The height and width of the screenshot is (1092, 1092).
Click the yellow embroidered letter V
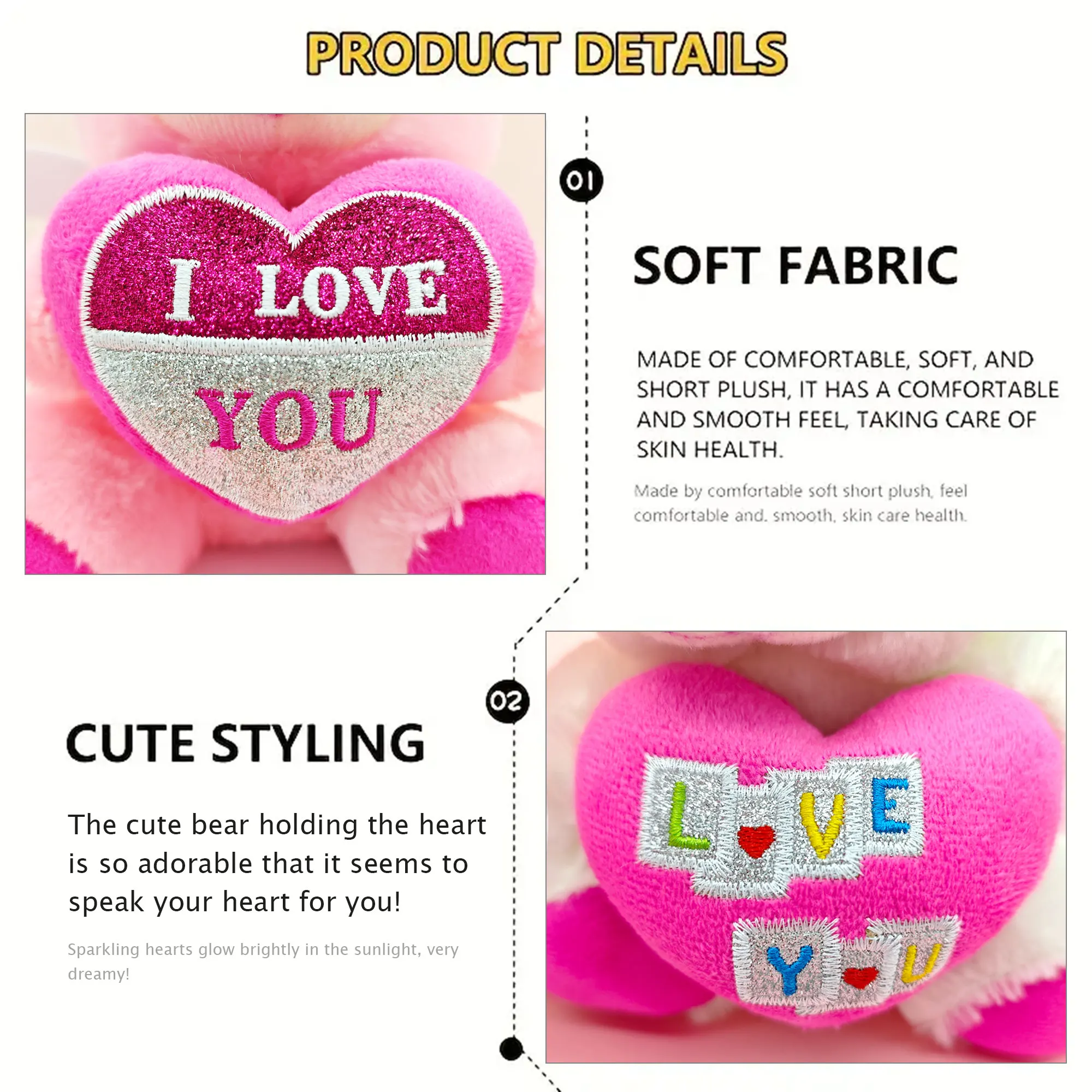coord(822,824)
